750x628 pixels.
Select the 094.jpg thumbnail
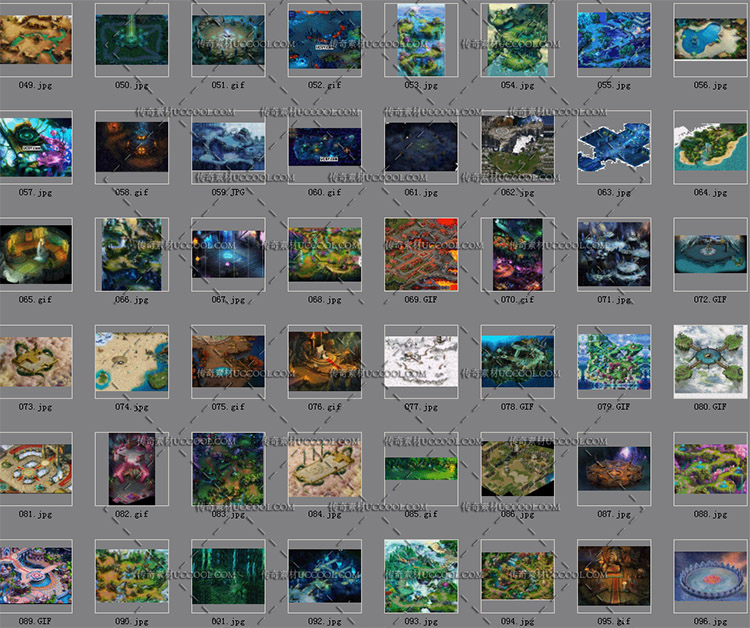(518, 576)
